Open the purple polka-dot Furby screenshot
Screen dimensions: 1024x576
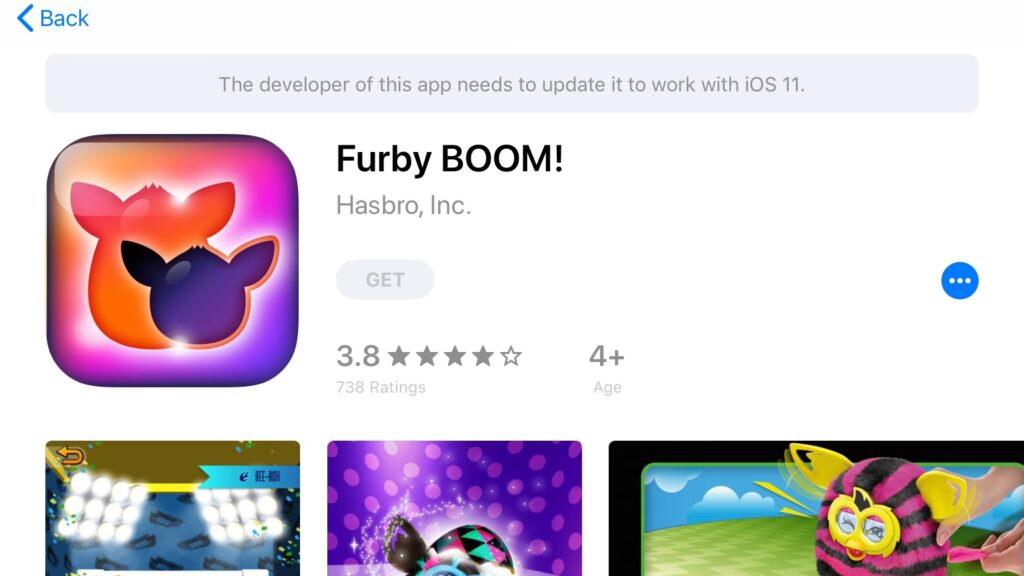pyautogui.click(x=455, y=508)
